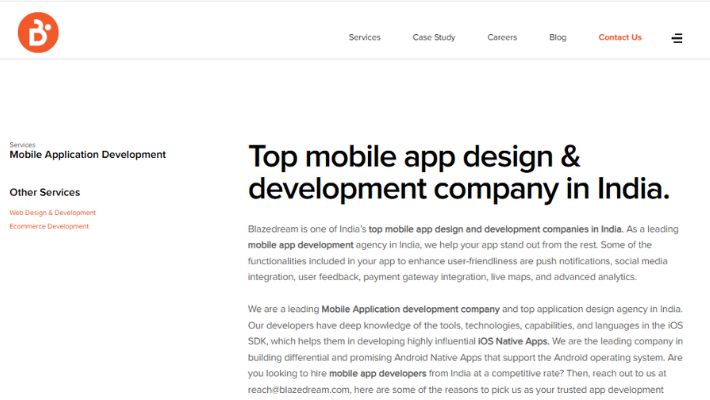Click bold 'mobile app developers' phrase
The width and height of the screenshot is (710, 400).
(378, 373)
